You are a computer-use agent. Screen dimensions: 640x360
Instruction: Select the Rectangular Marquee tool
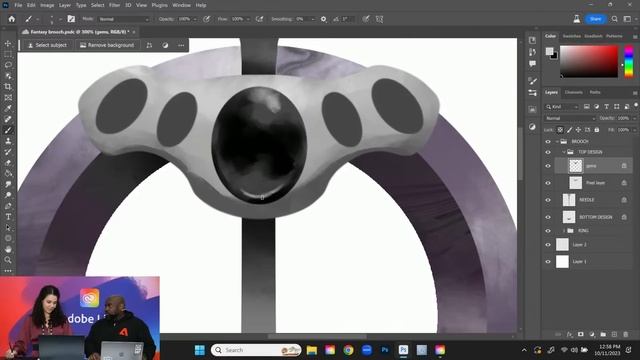(x=8, y=54)
